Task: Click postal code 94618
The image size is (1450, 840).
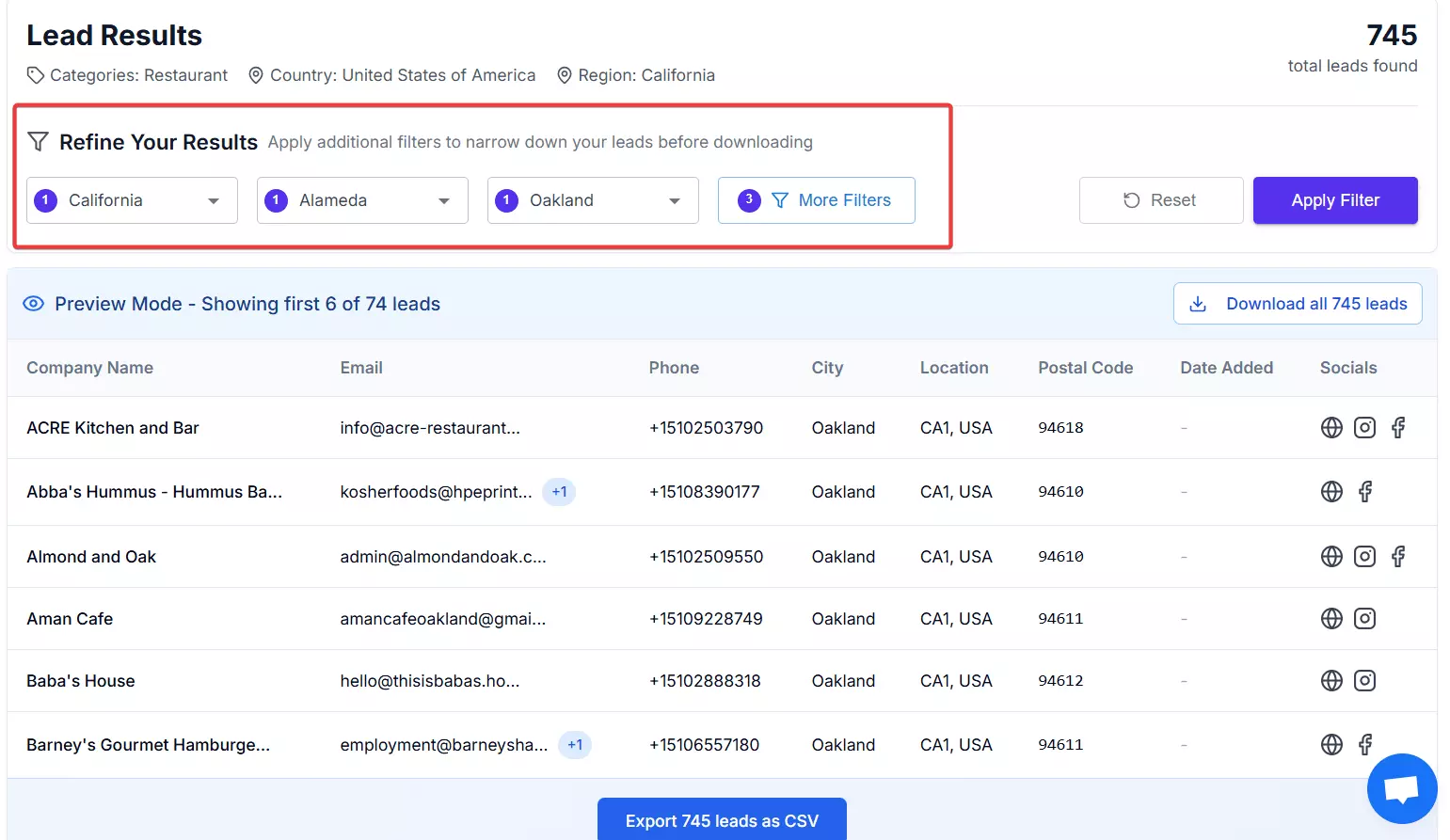Action: click(x=1060, y=428)
